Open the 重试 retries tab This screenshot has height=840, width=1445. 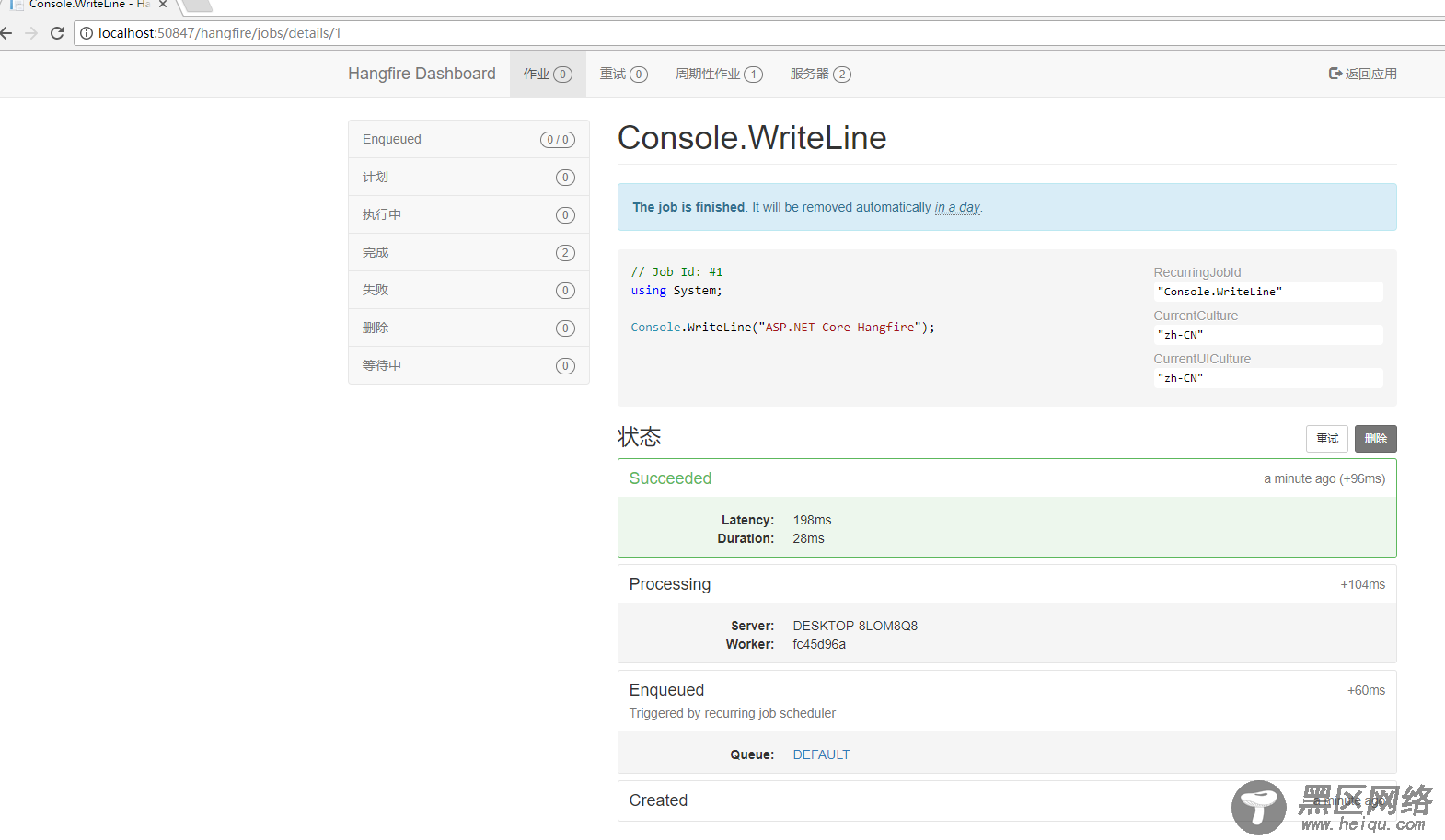tap(624, 74)
